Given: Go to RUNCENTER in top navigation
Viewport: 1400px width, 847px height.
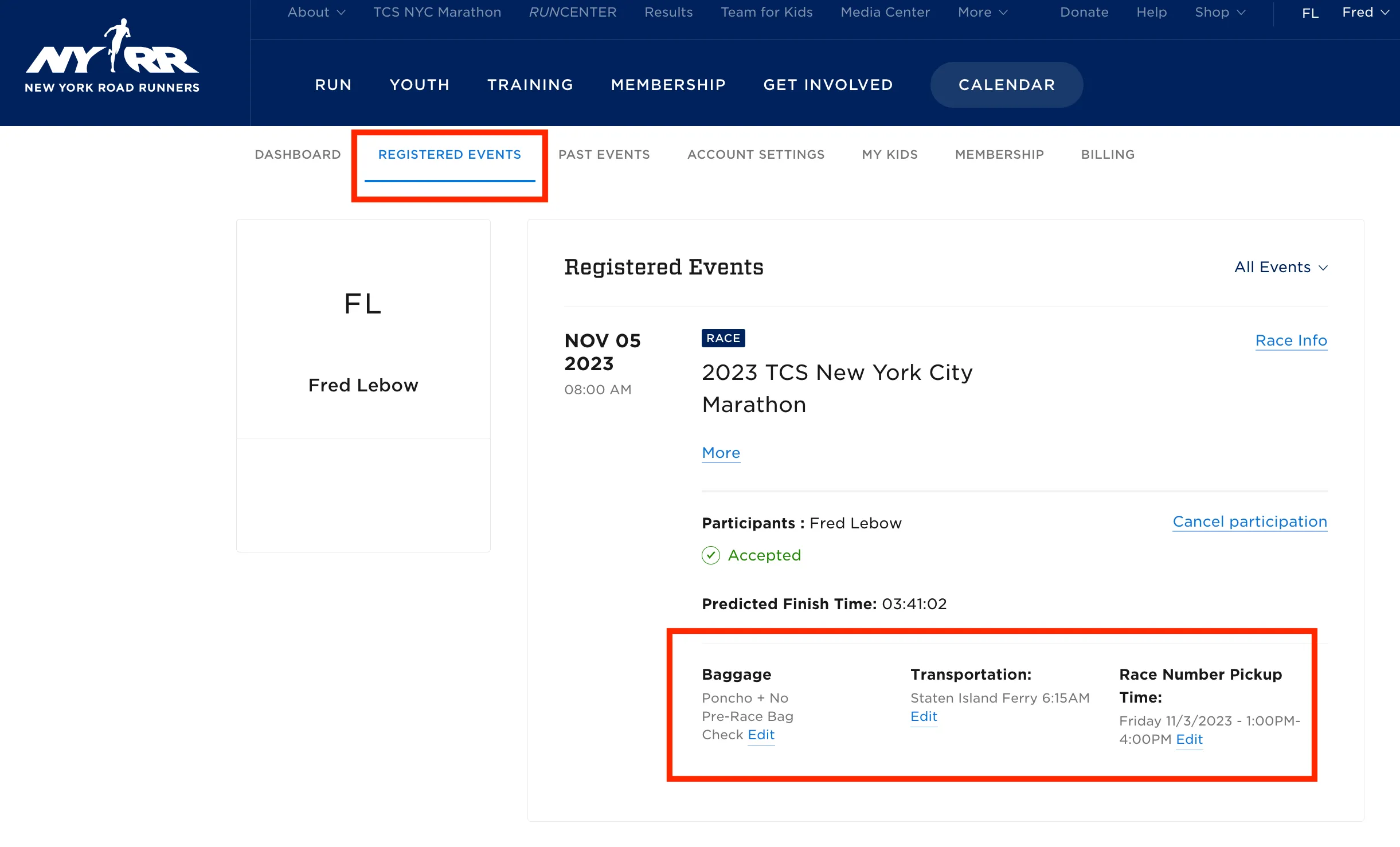Looking at the screenshot, I should pyautogui.click(x=573, y=12).
